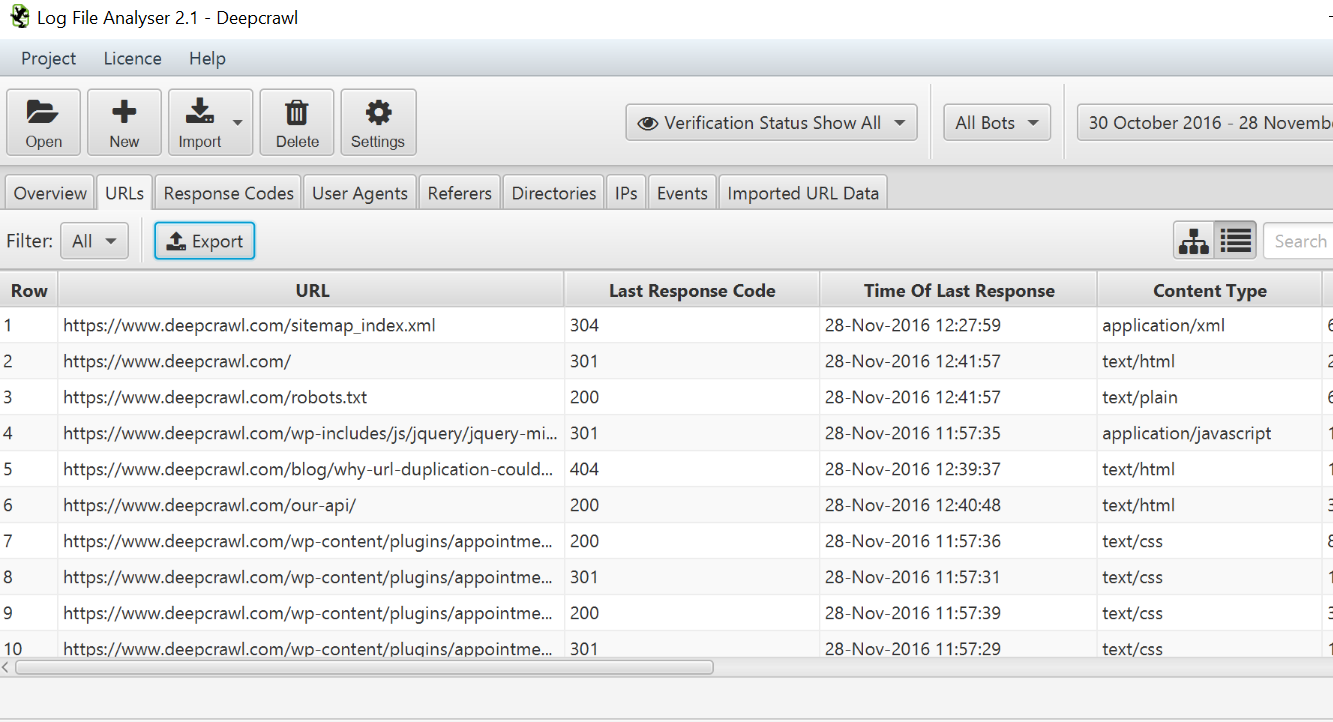Switch to tree view icon
The width and height of the screenshot is (1333, 722).
[x=1194, y=241]
